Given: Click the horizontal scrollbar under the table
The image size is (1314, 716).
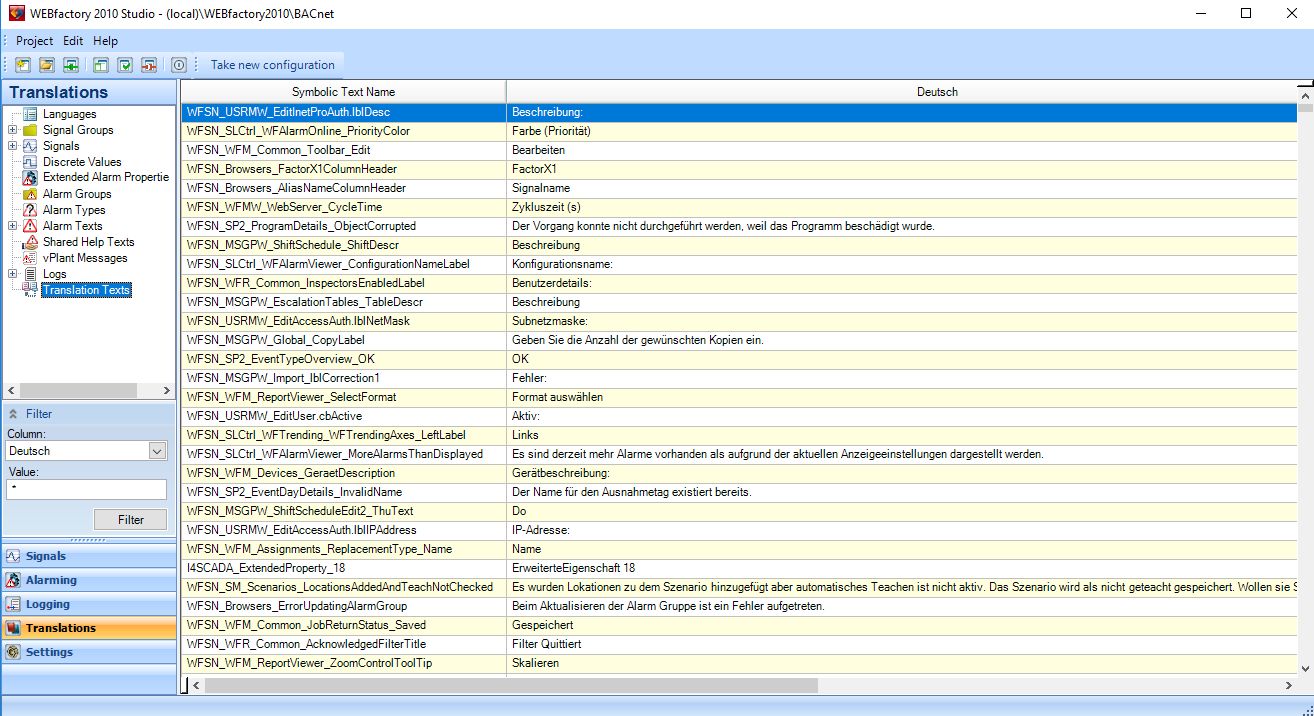Looking at the screenshot, I should click(x=510, y=686).
